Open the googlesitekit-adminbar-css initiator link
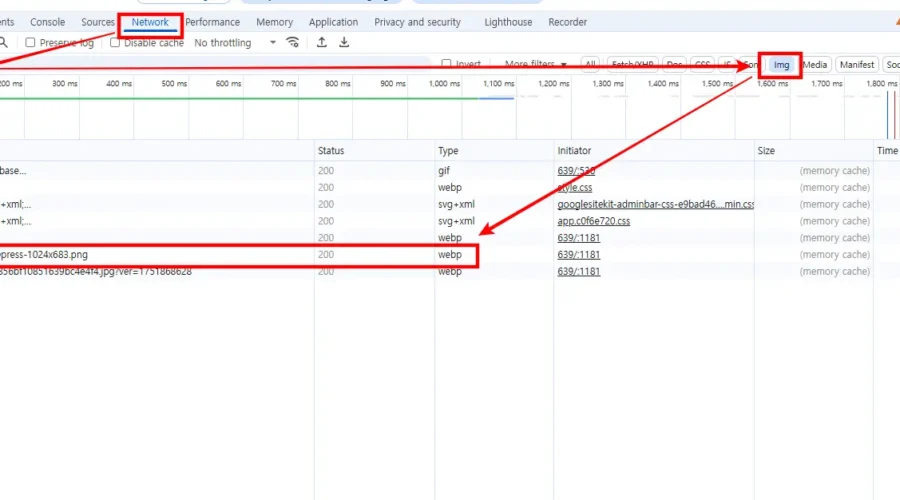The width and height of the screenshot is (900, 500). (655, 204)
